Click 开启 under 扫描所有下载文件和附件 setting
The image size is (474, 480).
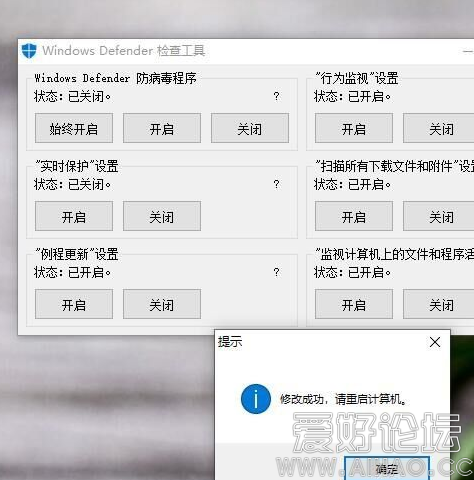(x=354, y=216)
